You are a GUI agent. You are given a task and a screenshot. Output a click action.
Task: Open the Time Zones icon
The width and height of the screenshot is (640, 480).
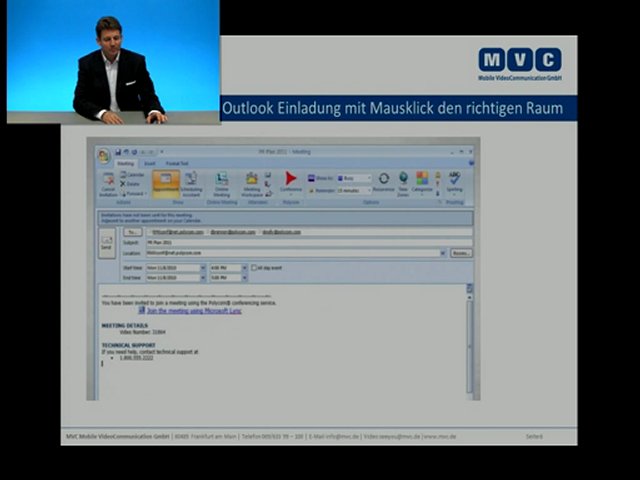(403, 182)
